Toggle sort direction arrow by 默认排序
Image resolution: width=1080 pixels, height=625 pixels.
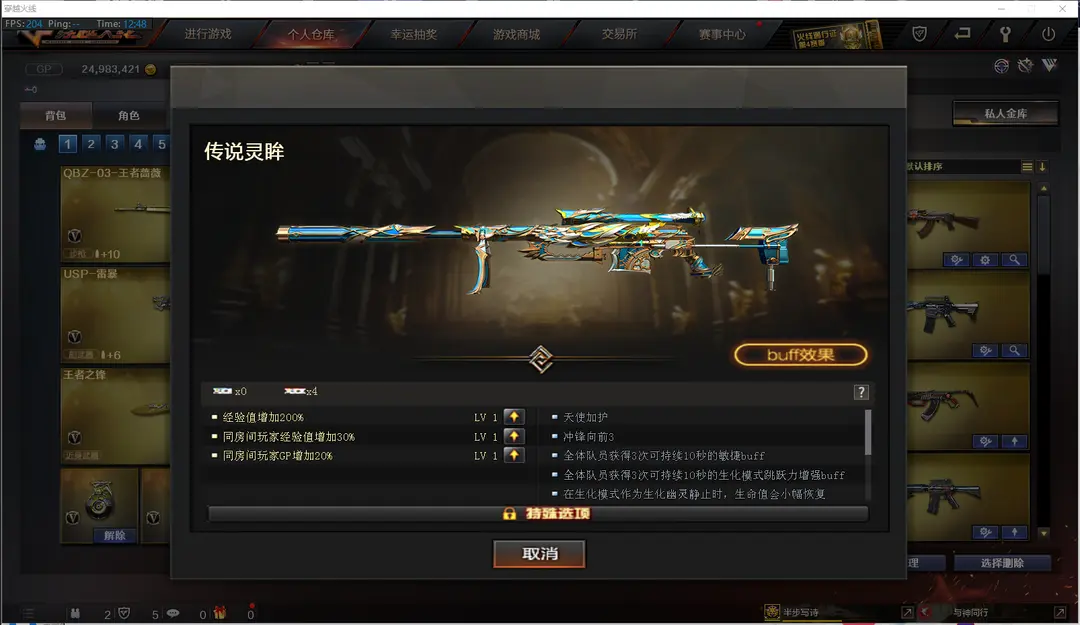[x=1042, y=167]
